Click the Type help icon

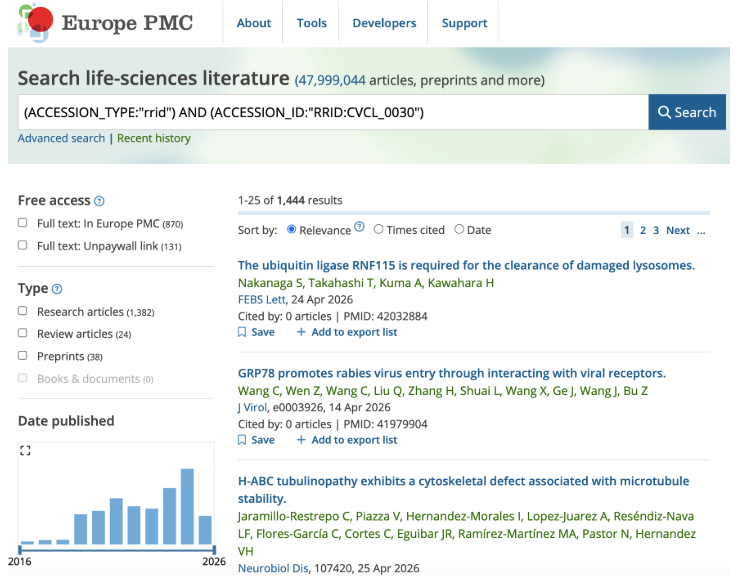pyautogui.click(x=57, y=289)
